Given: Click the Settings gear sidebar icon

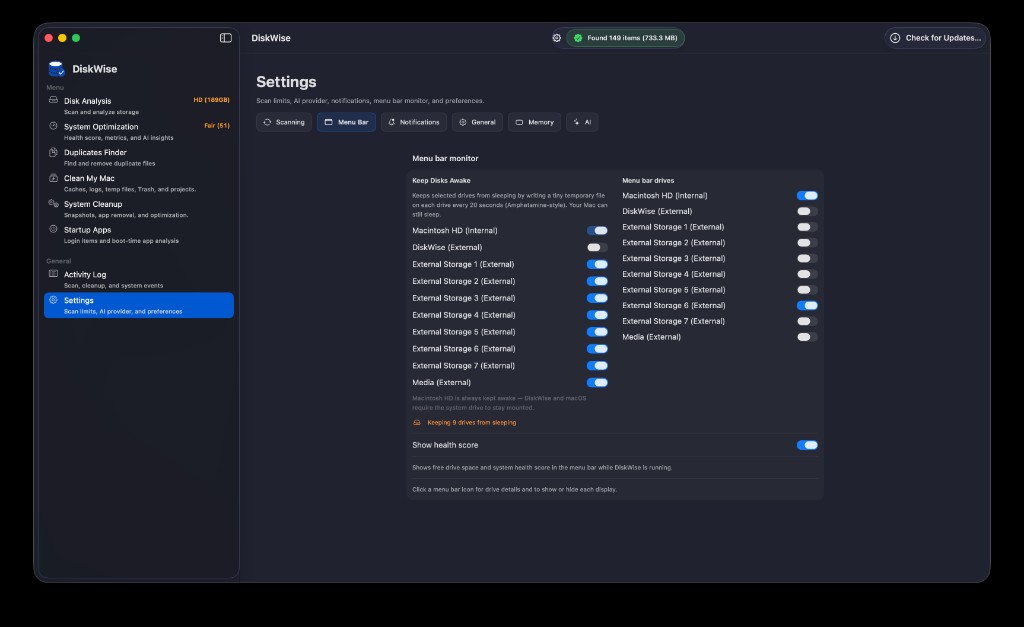Looking at the screenshot, I should pyautogui.click(x=53, y=299).
